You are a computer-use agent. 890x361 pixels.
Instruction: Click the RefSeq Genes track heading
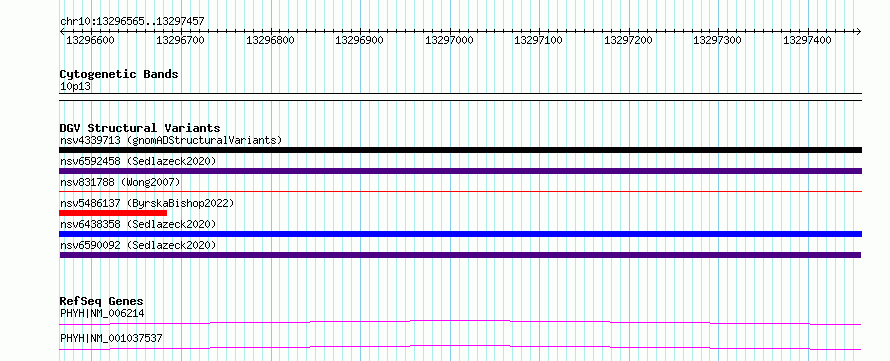101,301
